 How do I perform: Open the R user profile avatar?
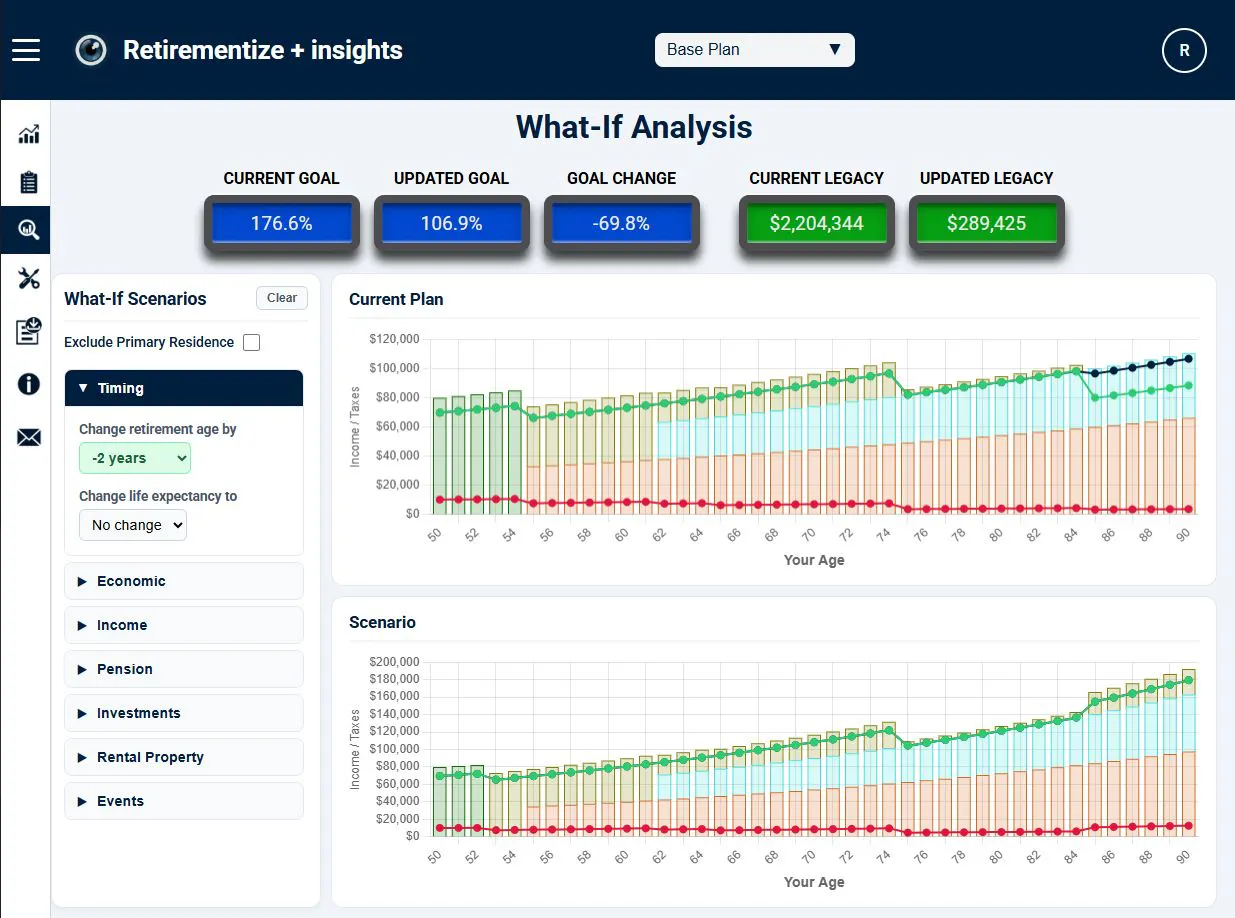click(x=1184, y=50)
